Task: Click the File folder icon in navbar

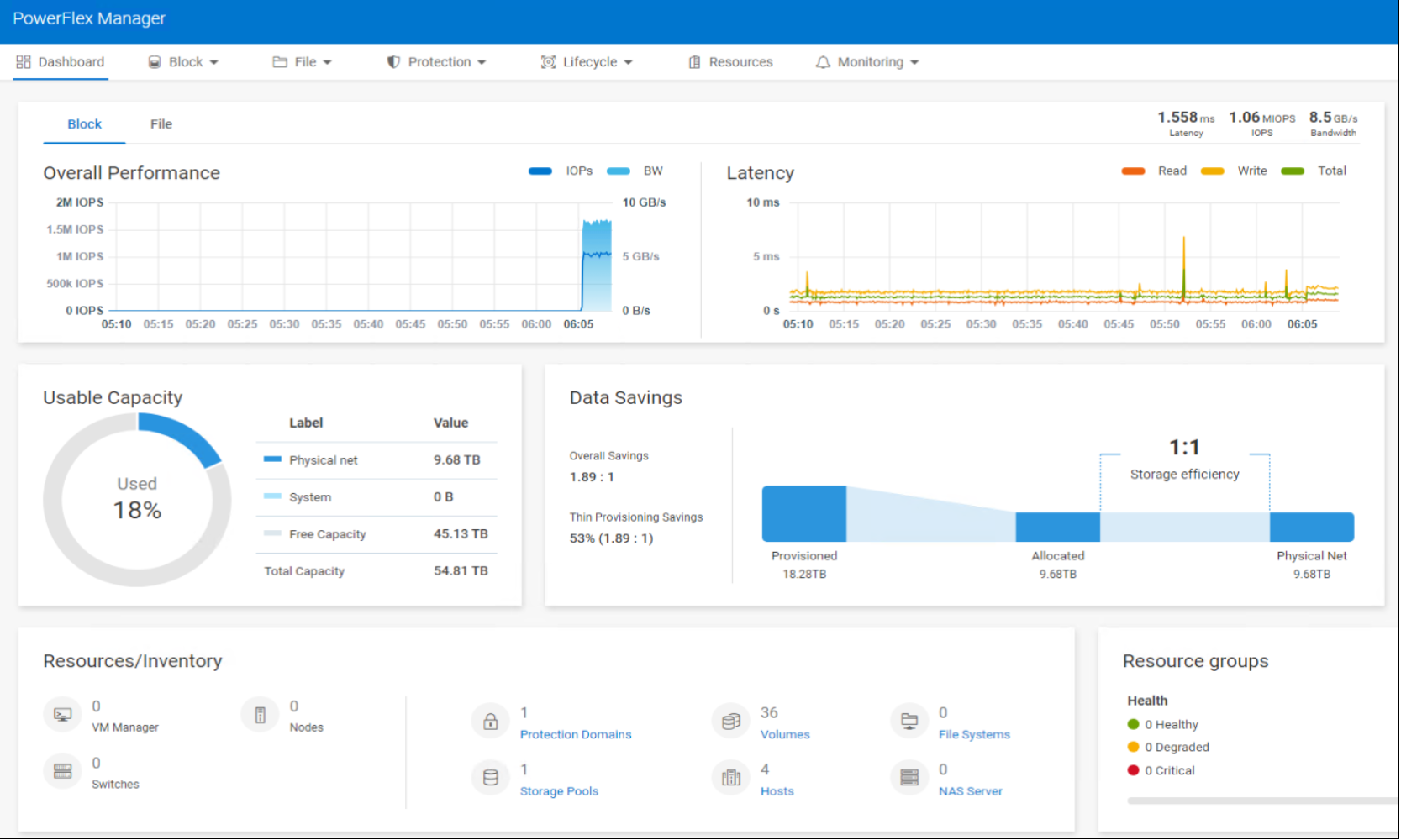Action: tap(280, 62)
